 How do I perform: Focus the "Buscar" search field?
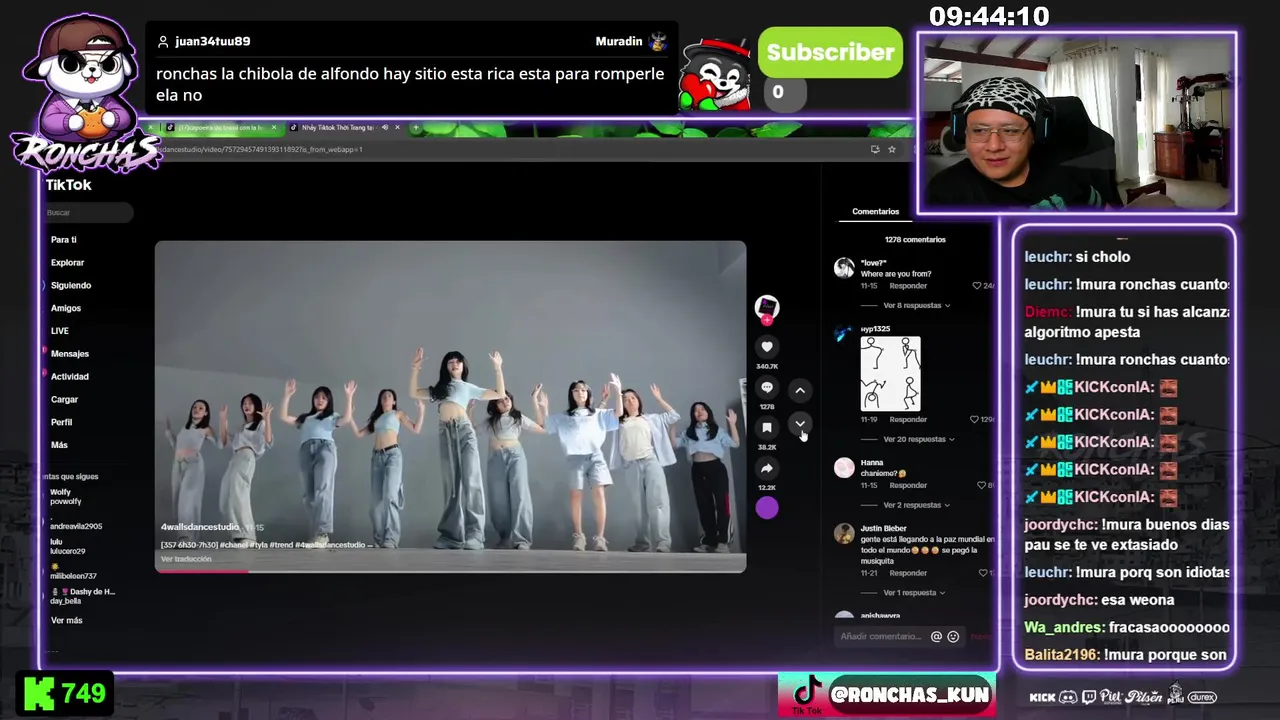pos(88,212)
